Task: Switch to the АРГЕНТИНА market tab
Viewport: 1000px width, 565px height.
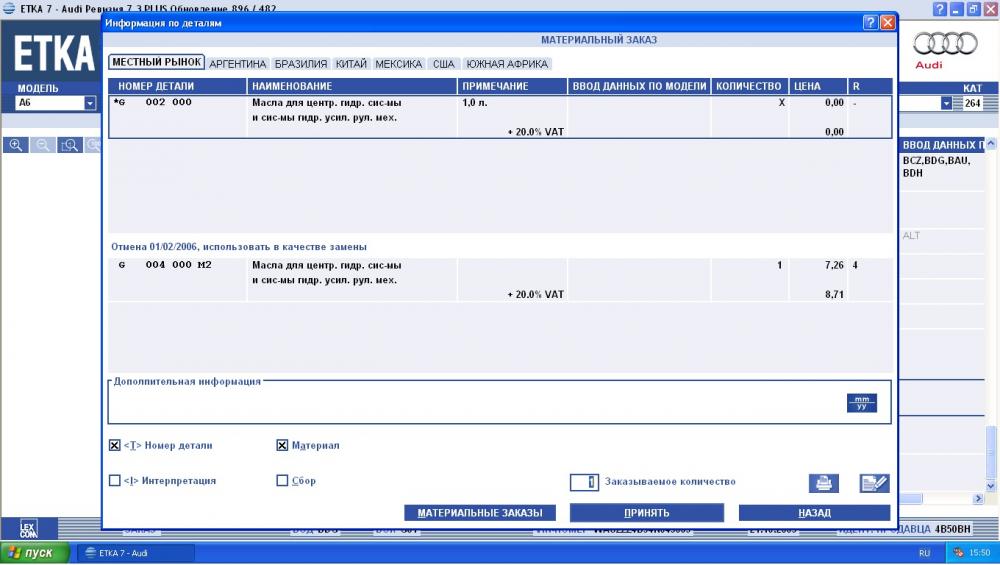Action: (x=237, y=64)
